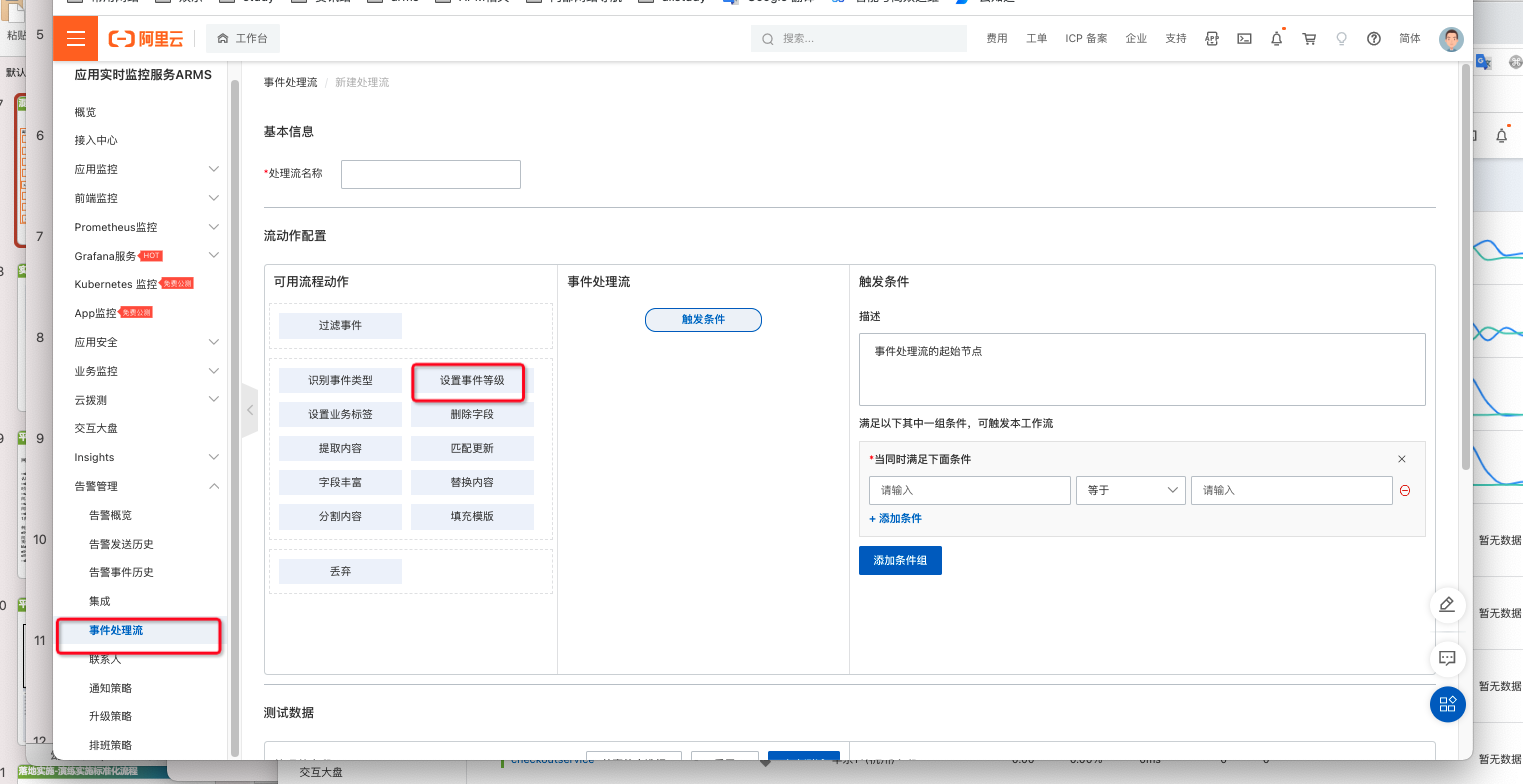
Task: Click 添加条件 link
Action: (895, 518)
